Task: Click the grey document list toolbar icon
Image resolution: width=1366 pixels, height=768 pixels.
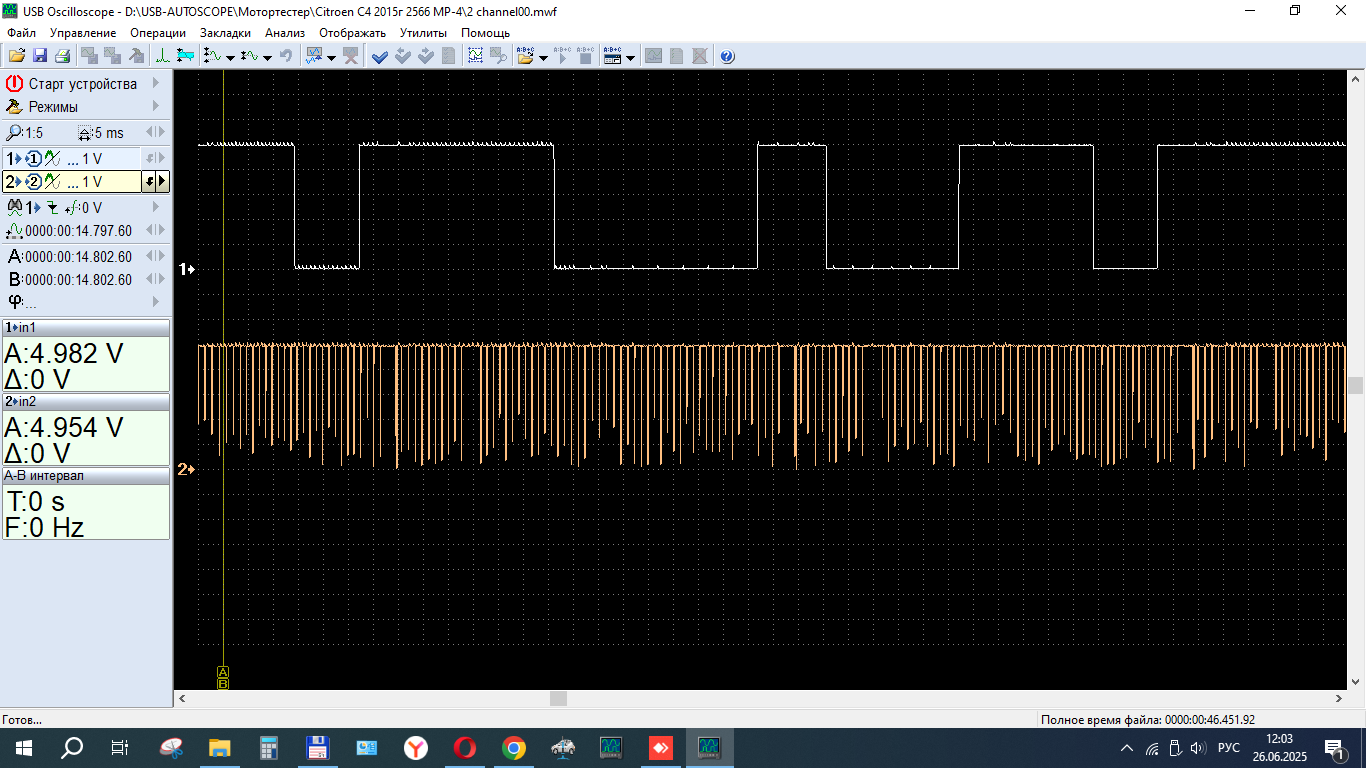Action: tap(448, 56)
